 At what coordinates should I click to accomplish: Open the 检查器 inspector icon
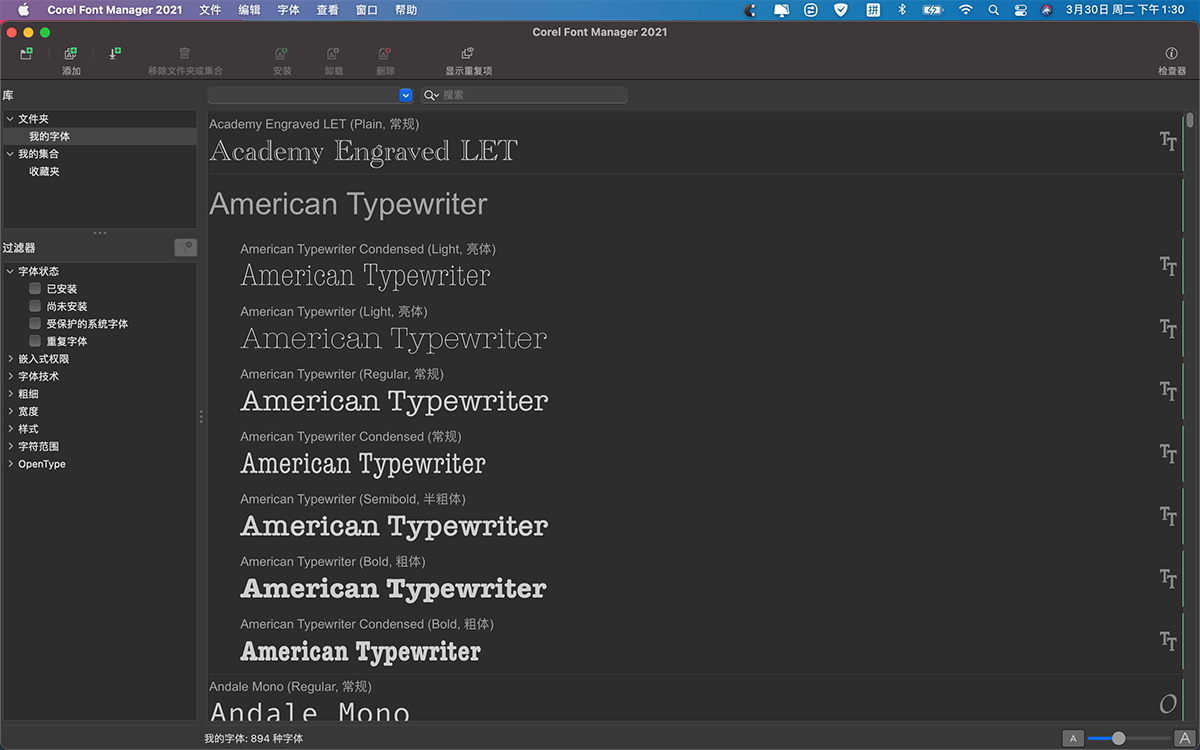[1171, 53]
